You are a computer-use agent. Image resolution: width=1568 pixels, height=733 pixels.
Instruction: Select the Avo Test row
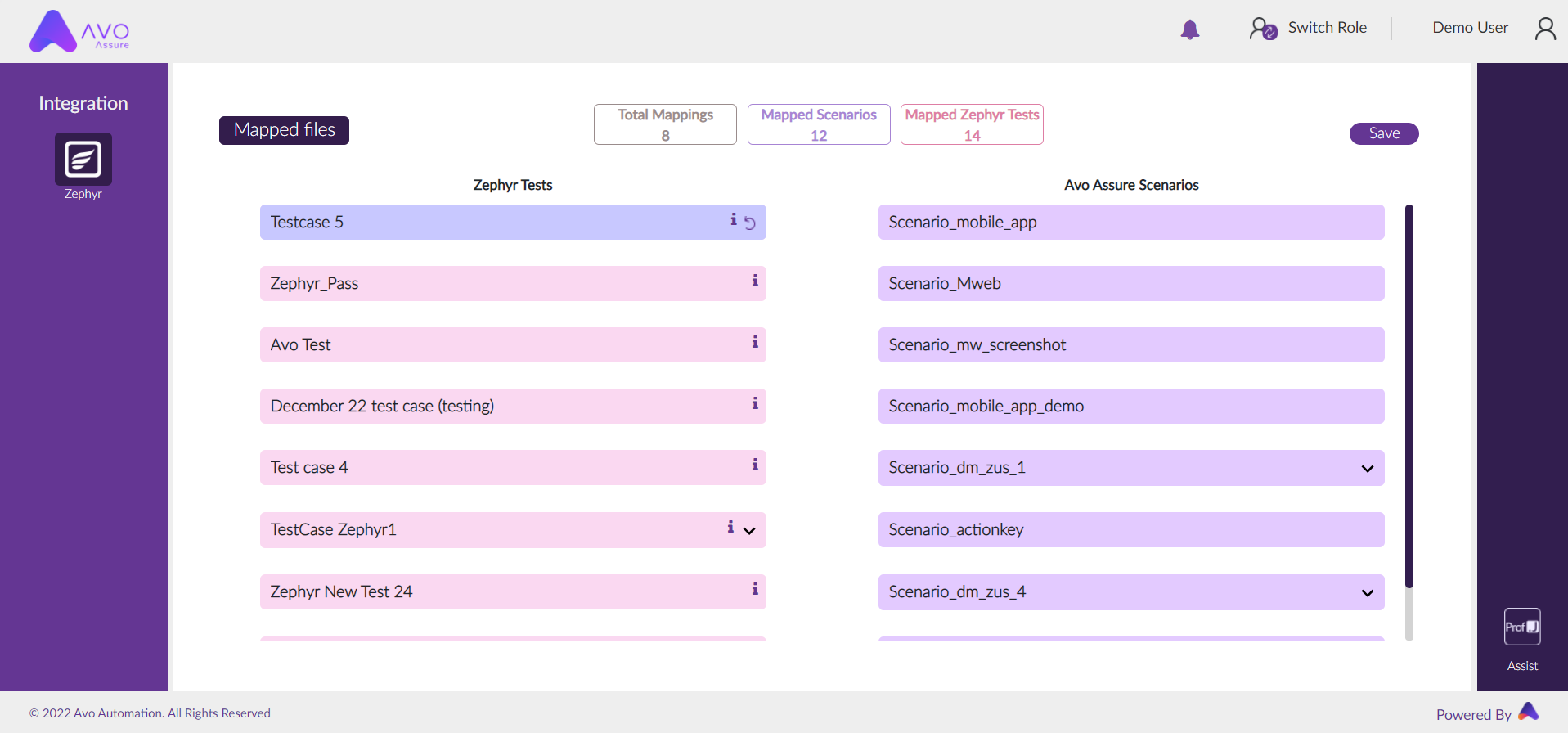(x=513, y=344)
